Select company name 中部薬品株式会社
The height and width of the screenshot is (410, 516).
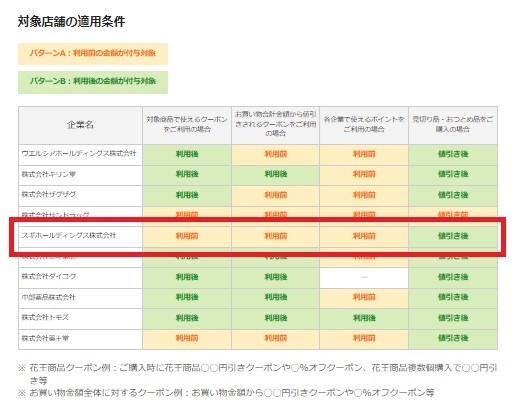[x=49, y=297]
